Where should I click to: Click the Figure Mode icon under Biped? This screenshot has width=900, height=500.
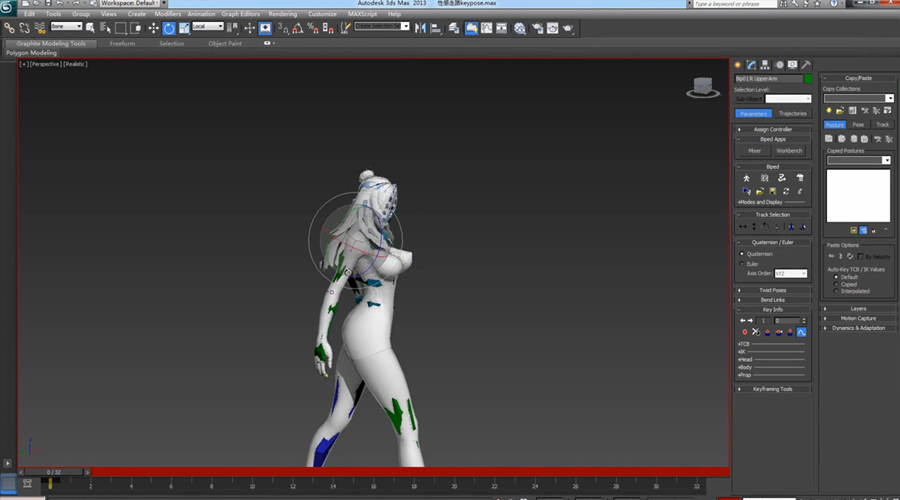(x=746, y=178)
